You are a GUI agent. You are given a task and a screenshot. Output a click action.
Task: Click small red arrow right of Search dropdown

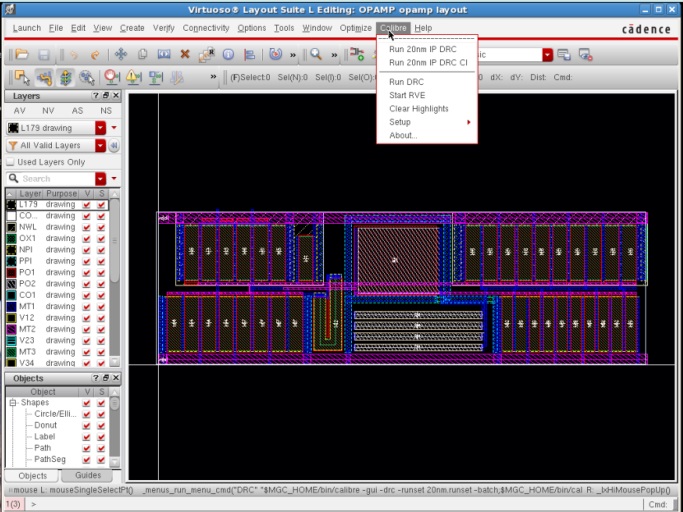[114, 178]
